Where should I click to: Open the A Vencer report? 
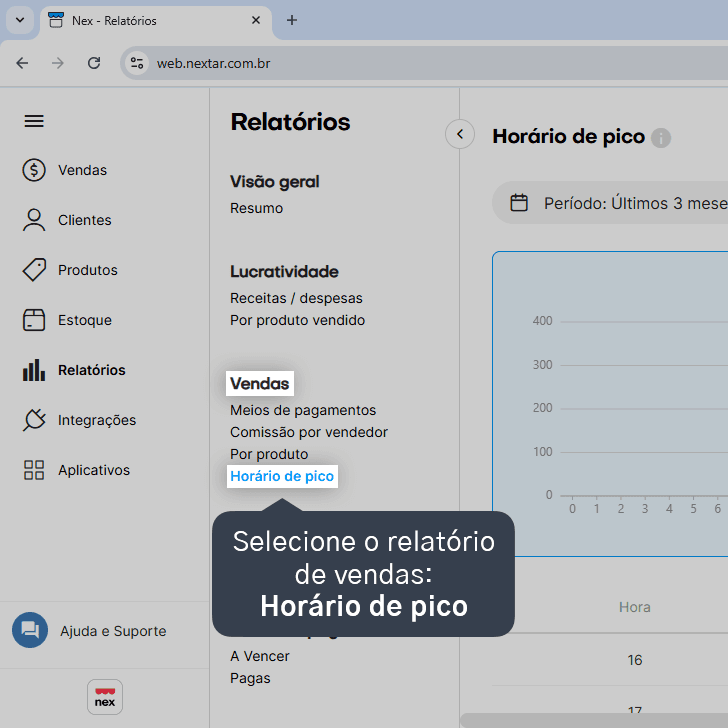tap(260, 656)
